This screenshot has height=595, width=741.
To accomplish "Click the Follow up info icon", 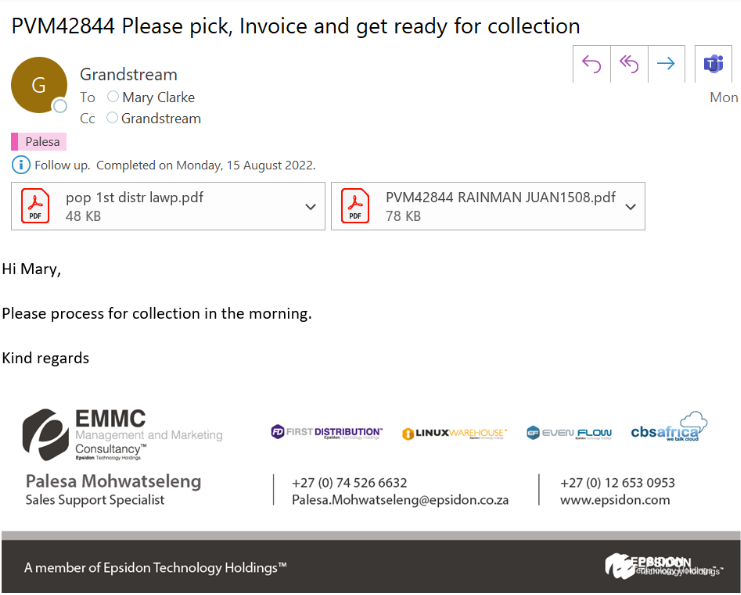I will pos(21,165).
